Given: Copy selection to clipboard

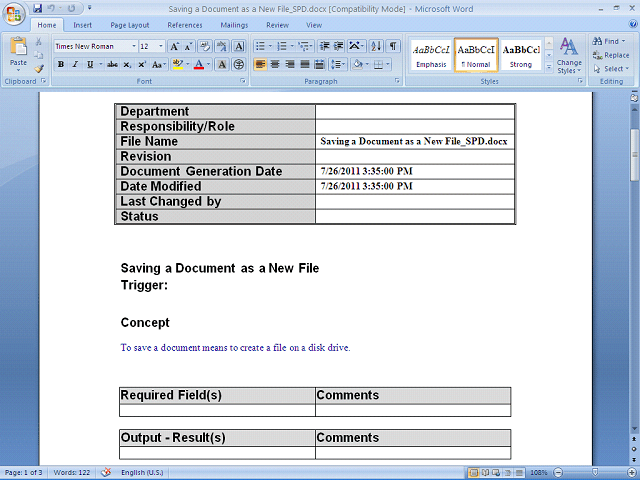Looking at the screenshot, I should (38, 55).
